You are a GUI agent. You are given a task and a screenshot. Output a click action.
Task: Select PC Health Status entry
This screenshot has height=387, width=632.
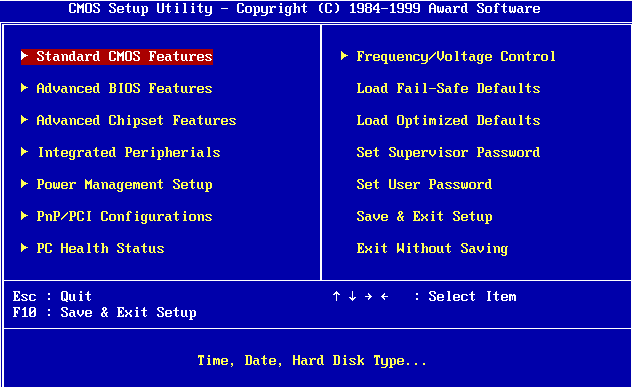click(x=100, y=248)
